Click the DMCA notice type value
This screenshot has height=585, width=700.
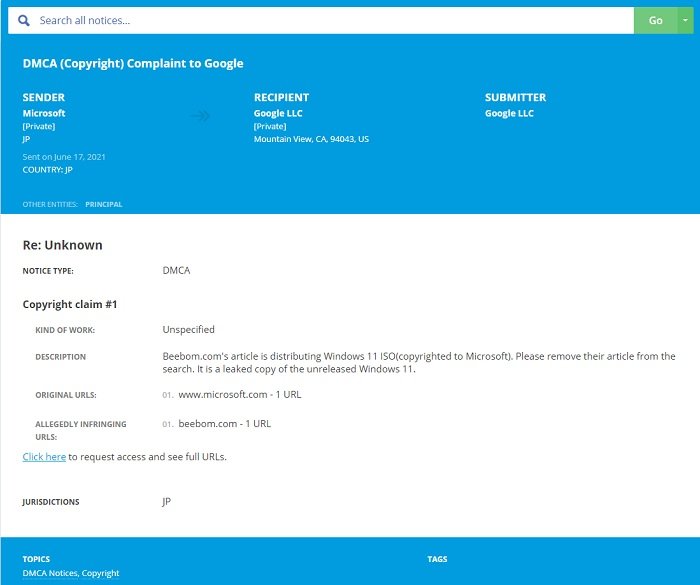click(176, 271)
